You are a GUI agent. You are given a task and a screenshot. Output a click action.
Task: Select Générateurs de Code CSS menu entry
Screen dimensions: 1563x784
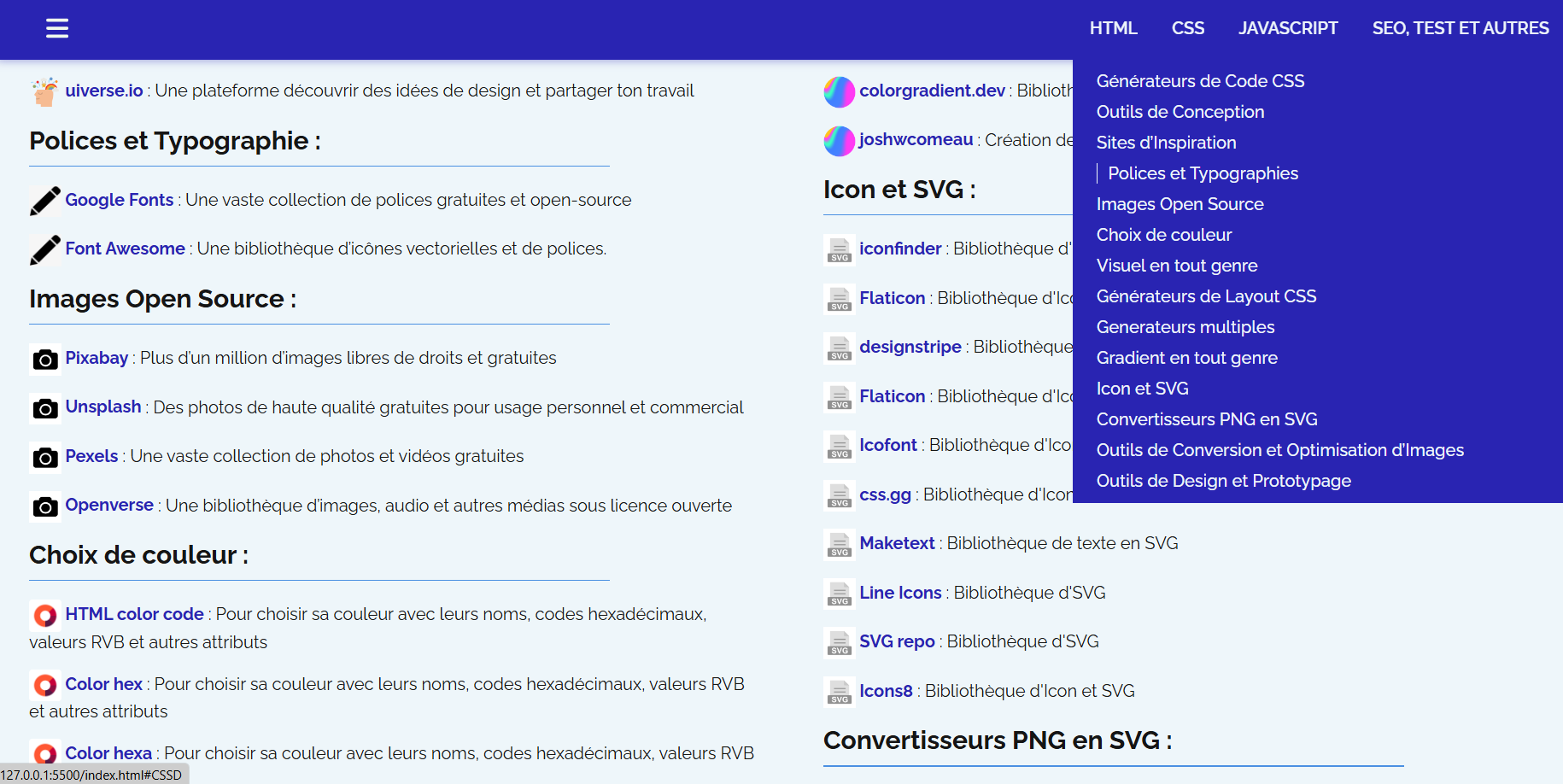click(x=1200, y=81)
